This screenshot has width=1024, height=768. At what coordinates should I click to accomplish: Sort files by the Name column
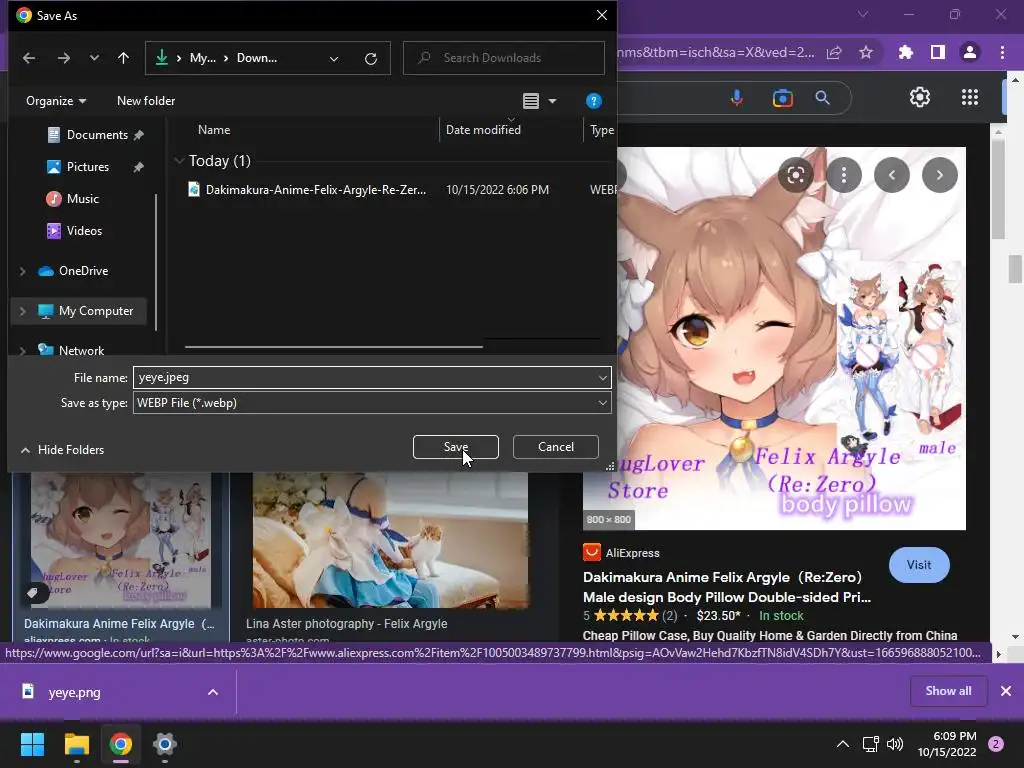click(x=214, y=130)
